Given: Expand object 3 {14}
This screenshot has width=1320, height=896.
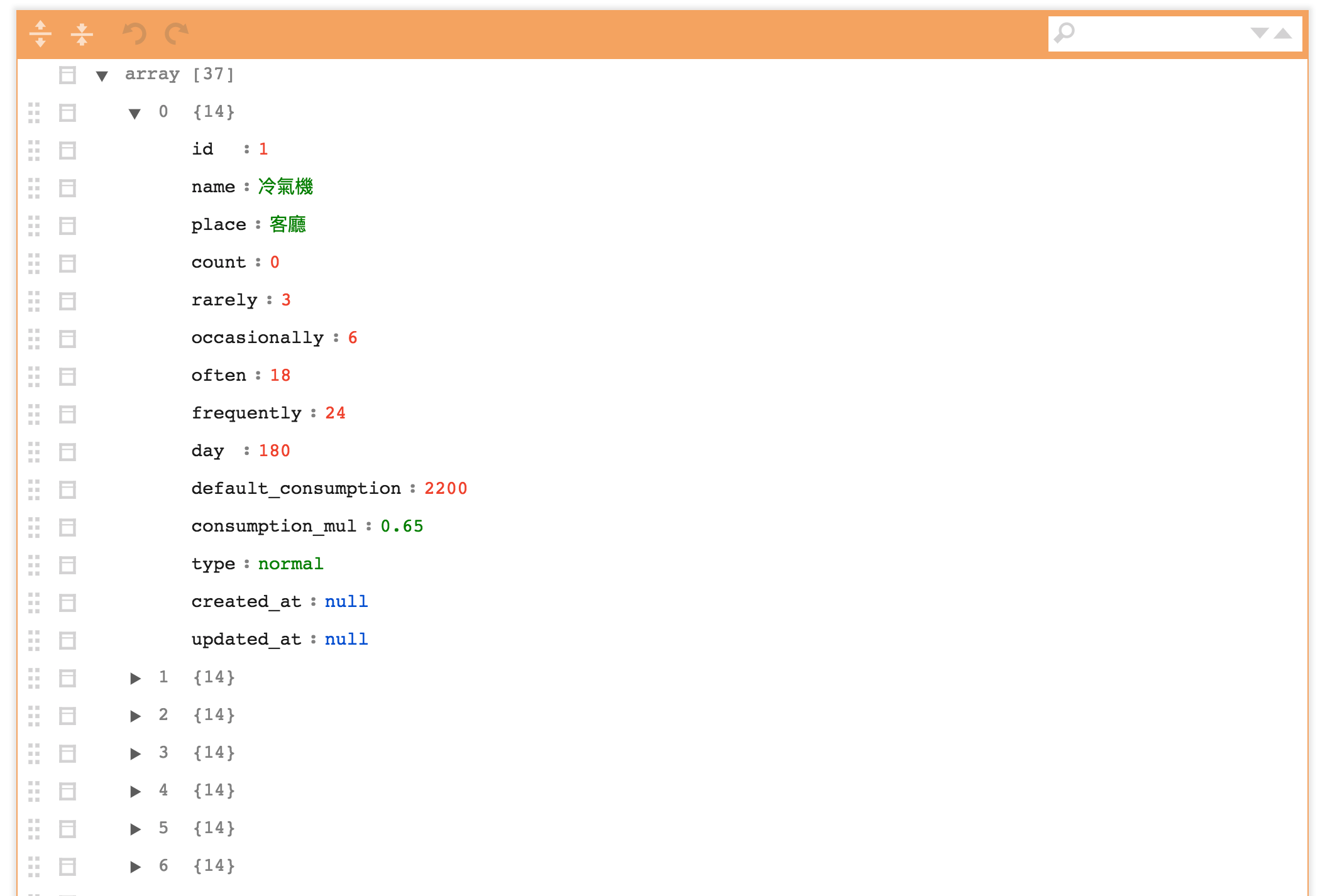Looking at the screenshot, I should click(x=135, y=753).
